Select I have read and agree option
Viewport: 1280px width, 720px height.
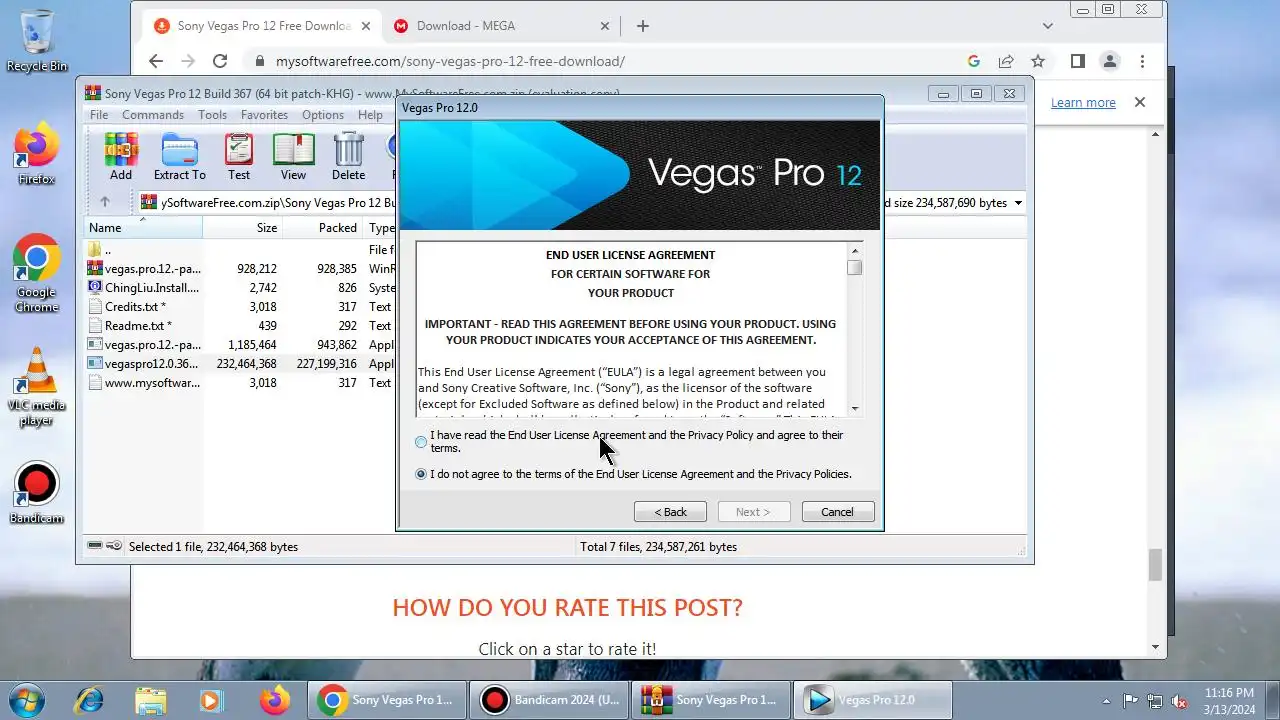tap(421, 442)
